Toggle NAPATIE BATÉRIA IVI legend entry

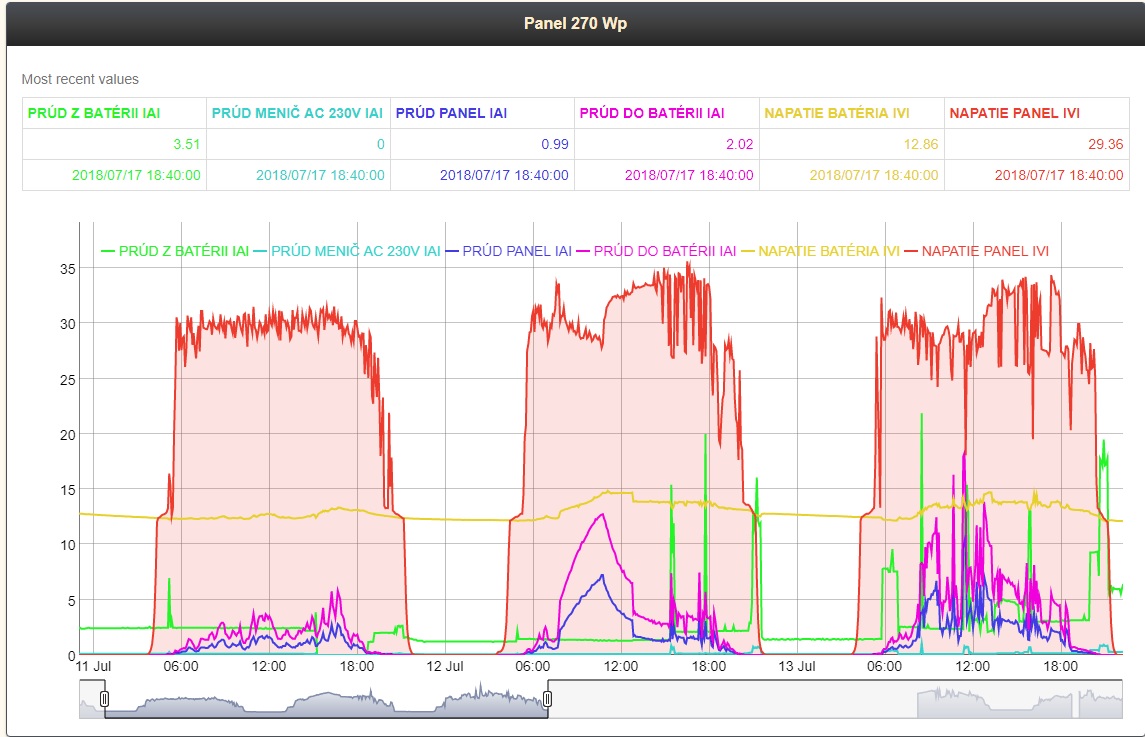[821, 251]
